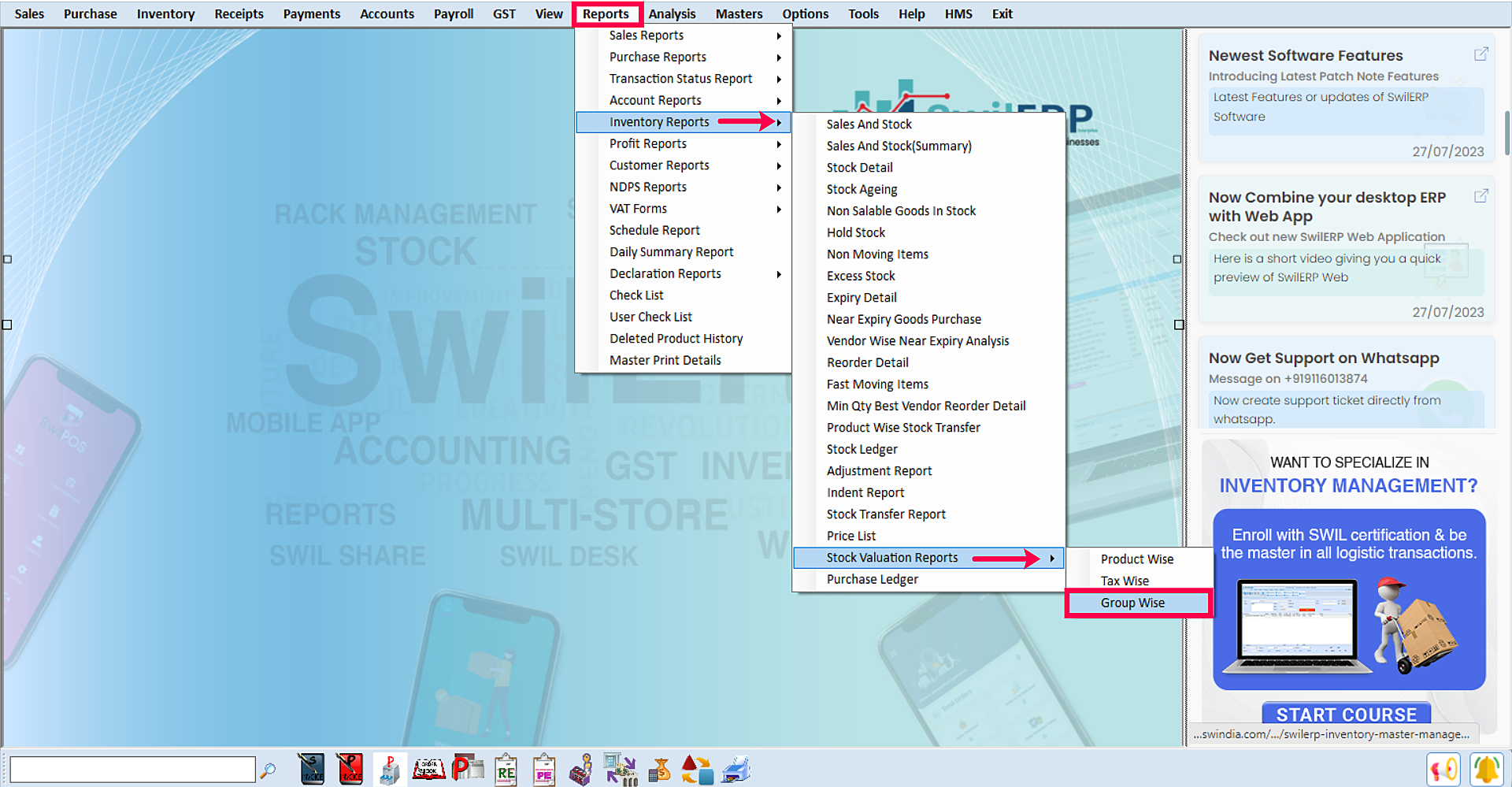Screen dimensions: 1512x787
Task: Expand the Account Reports submenu
Action: [x=684, y=100]
